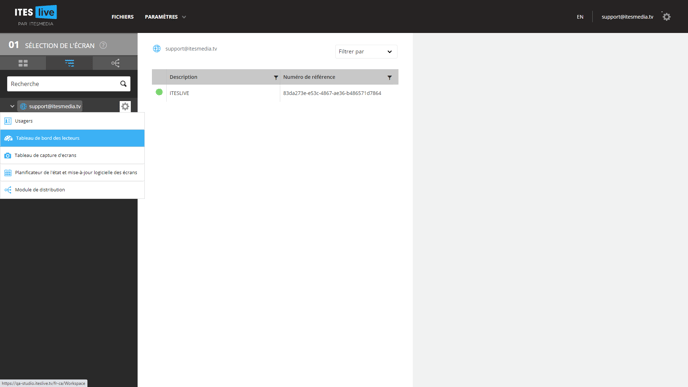Select support@itesmedia.tv in the sidebar tree

click(x=50, y=106)
